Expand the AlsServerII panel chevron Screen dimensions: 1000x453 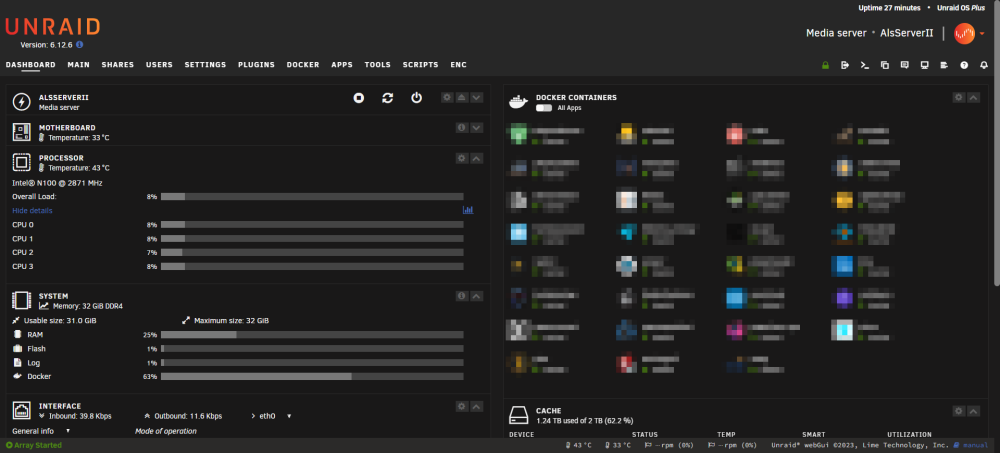(x=476, y=98)
